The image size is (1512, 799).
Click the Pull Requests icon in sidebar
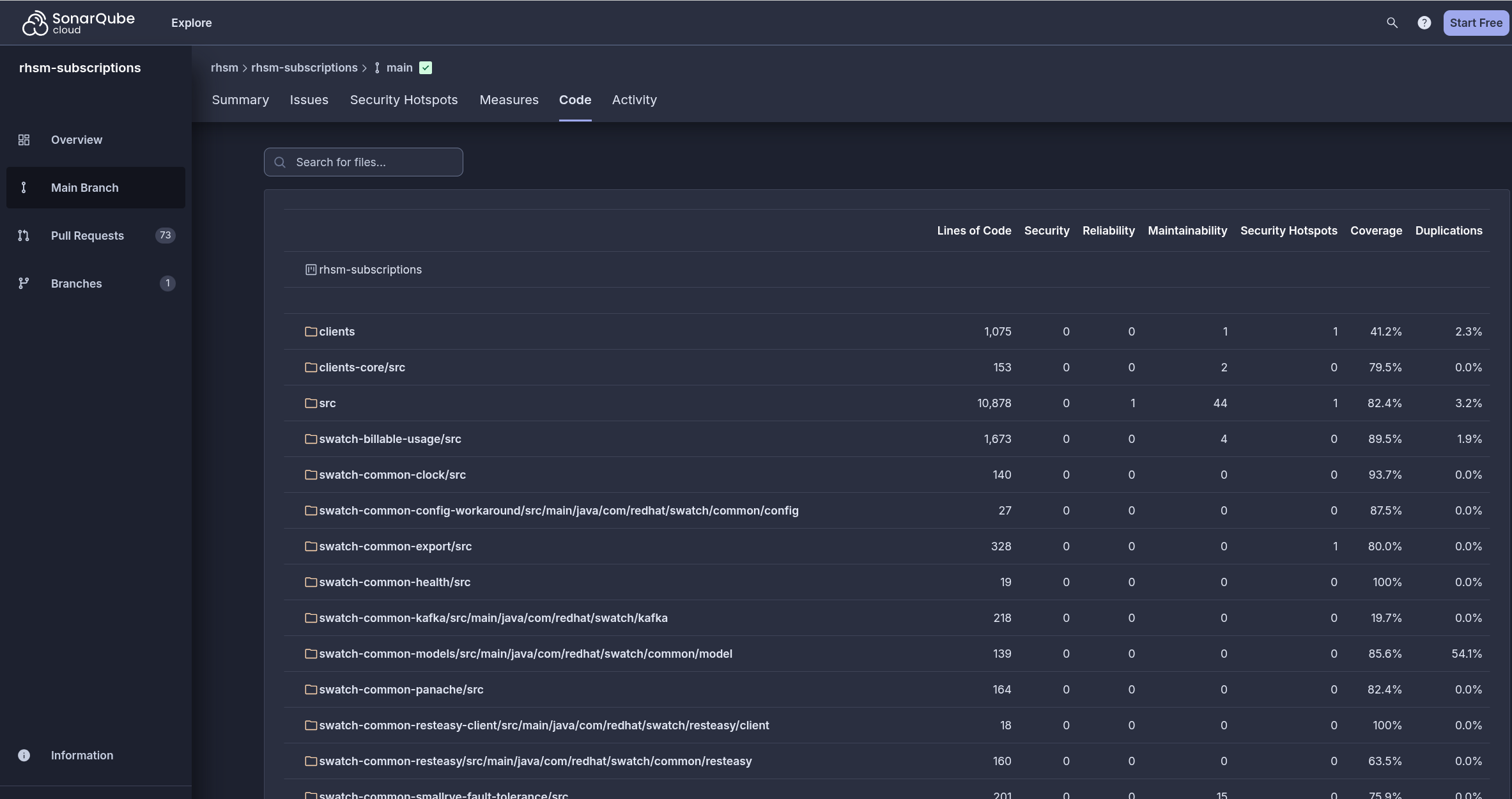pyautogui.click(x=24, y=236)
